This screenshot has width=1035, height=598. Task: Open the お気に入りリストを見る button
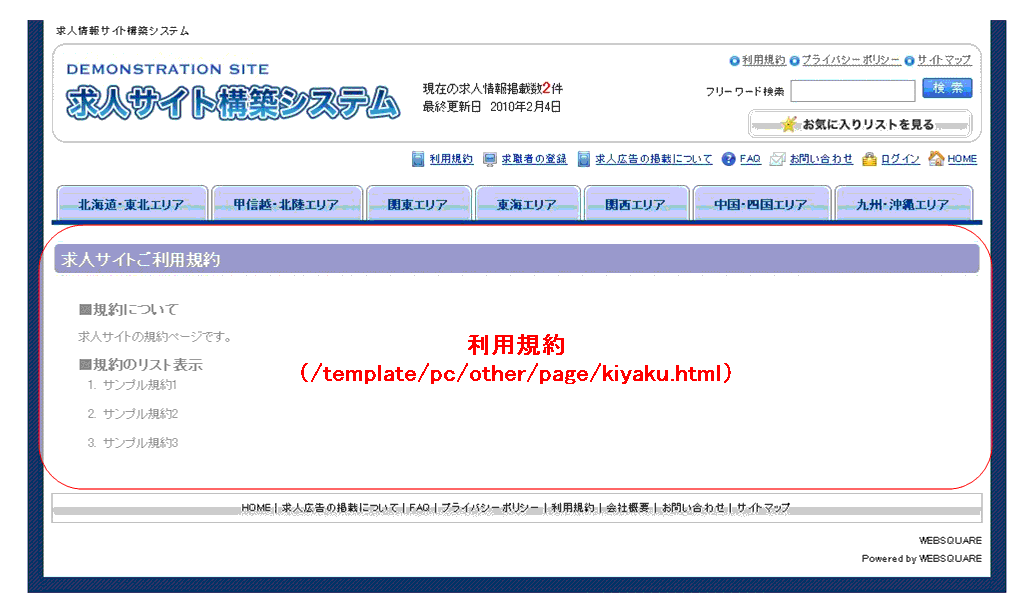click(860, 124)
